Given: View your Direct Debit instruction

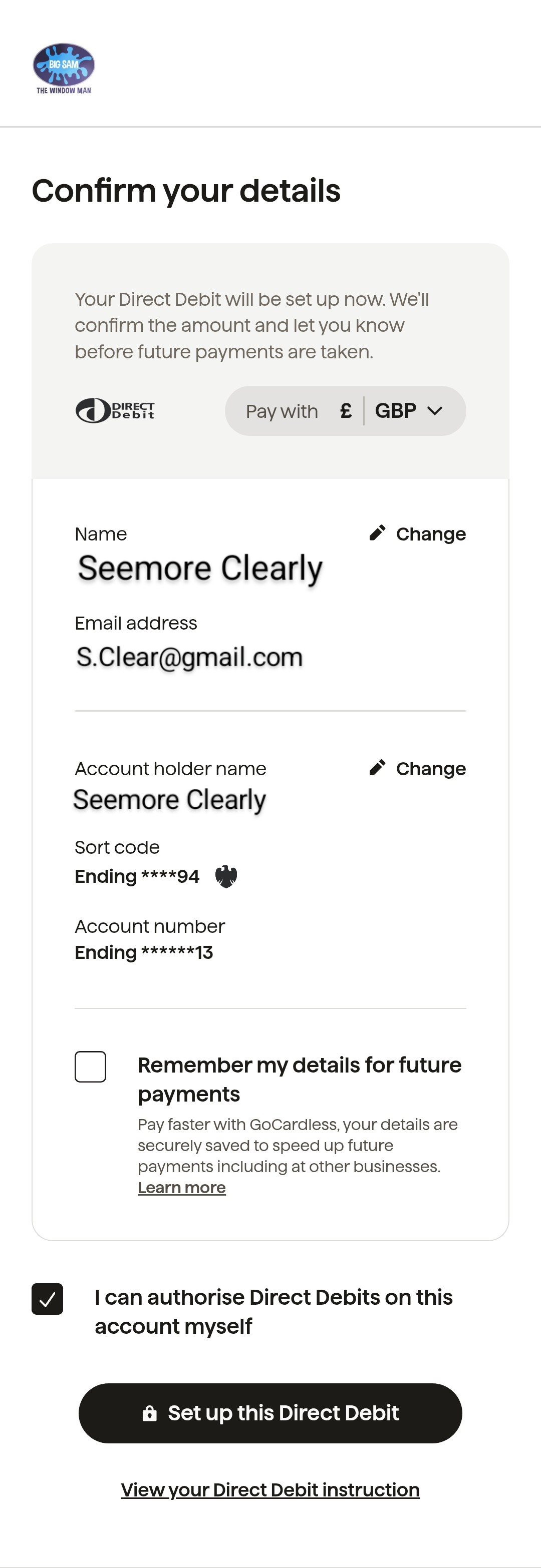Looking at the screenshot, I should (270, 1489).
